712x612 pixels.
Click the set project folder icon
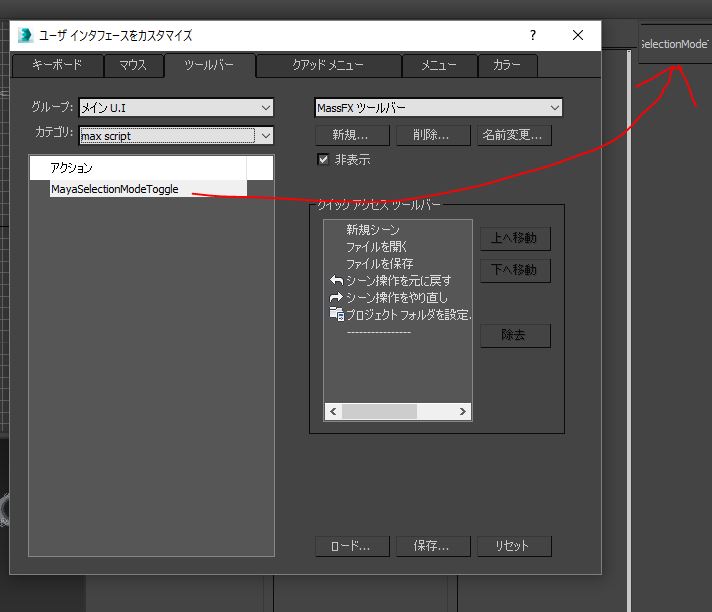coord(336,314)
